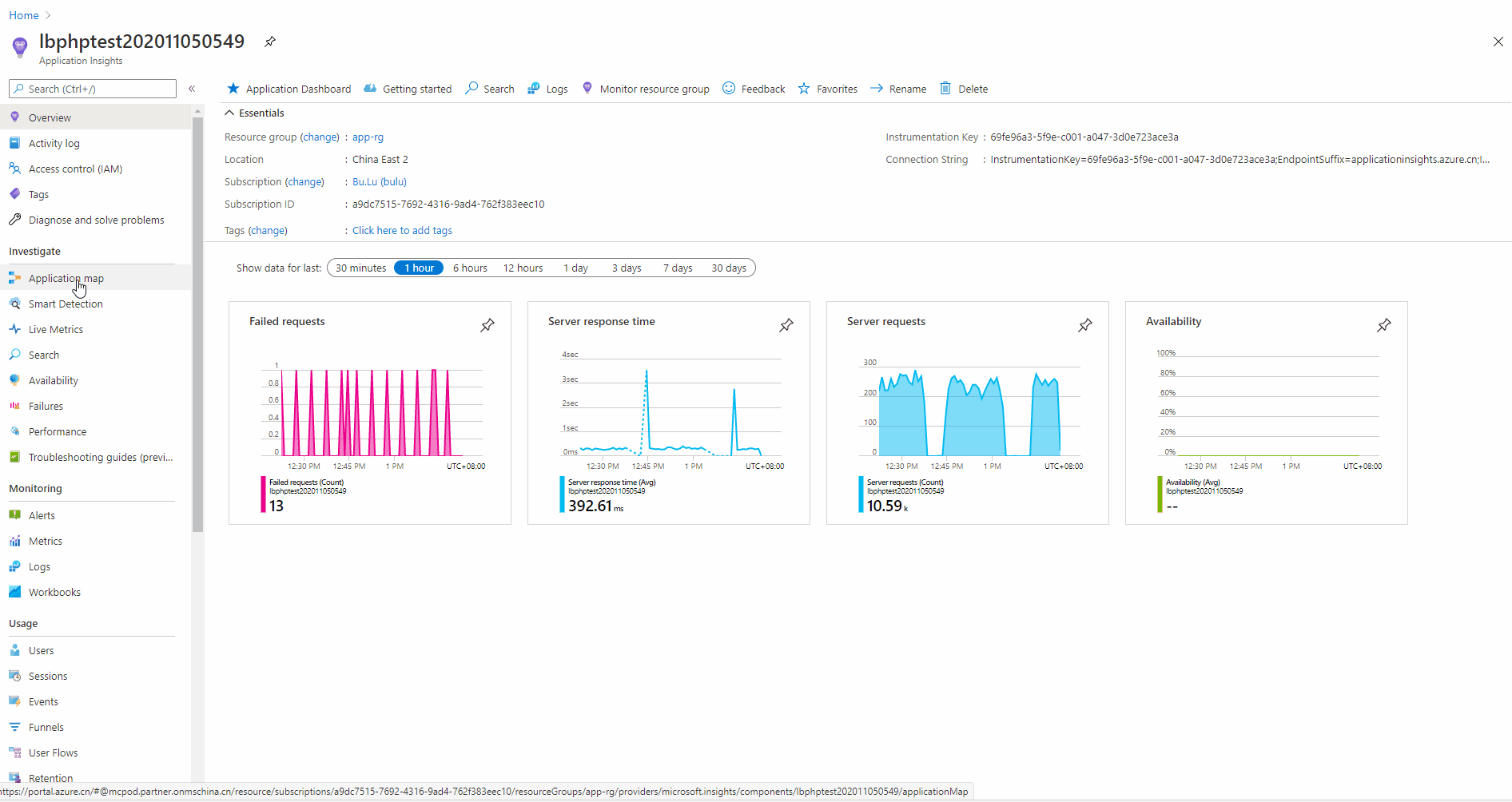Click the Delete trash icon in toolbar

click(x=945, y=89)
